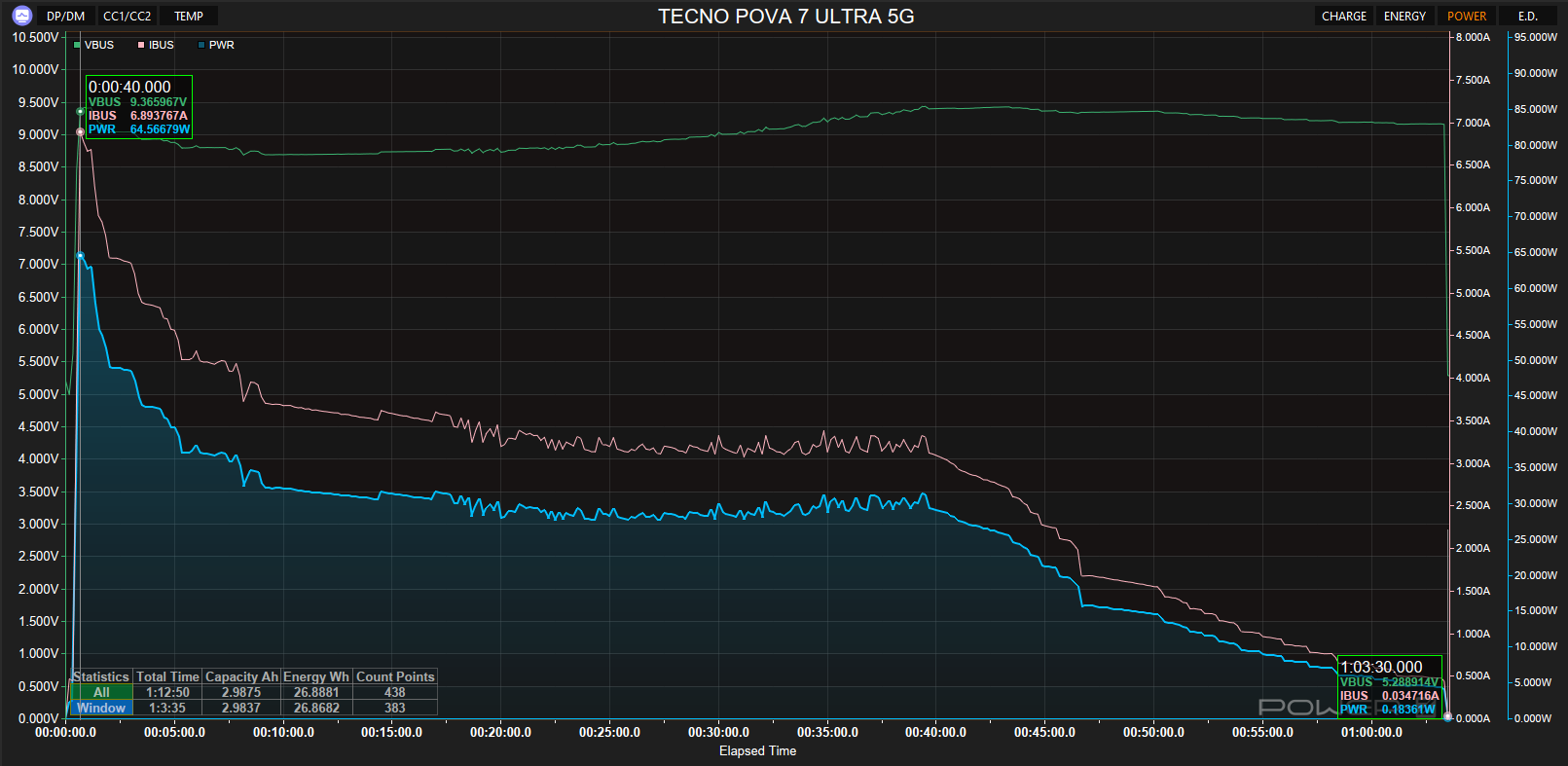
Task: Click the chart title TECNO POVA 7 ULTRA 5G
Action: (x=786, y=16)
